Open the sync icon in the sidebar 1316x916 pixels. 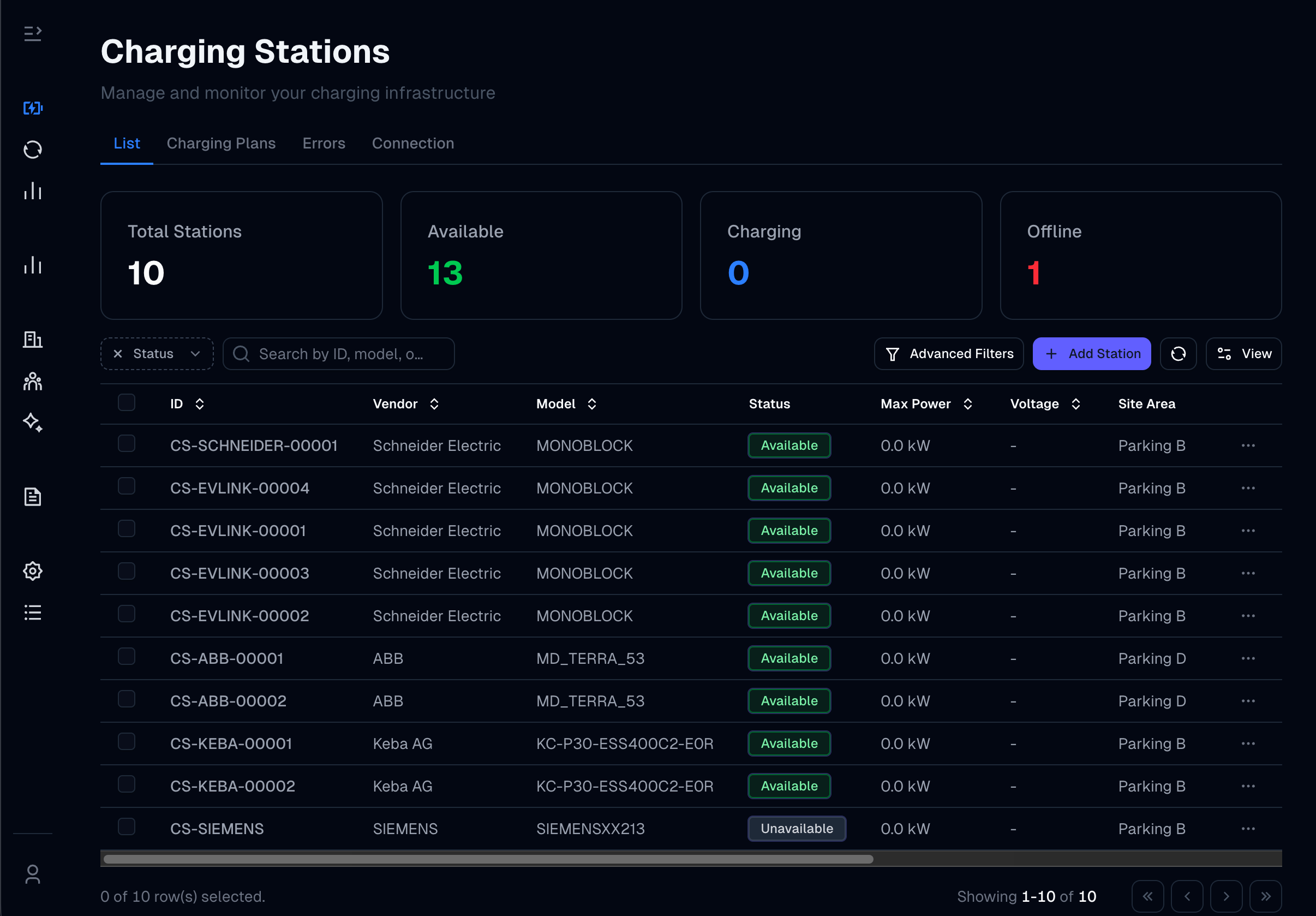coord(33,150)
